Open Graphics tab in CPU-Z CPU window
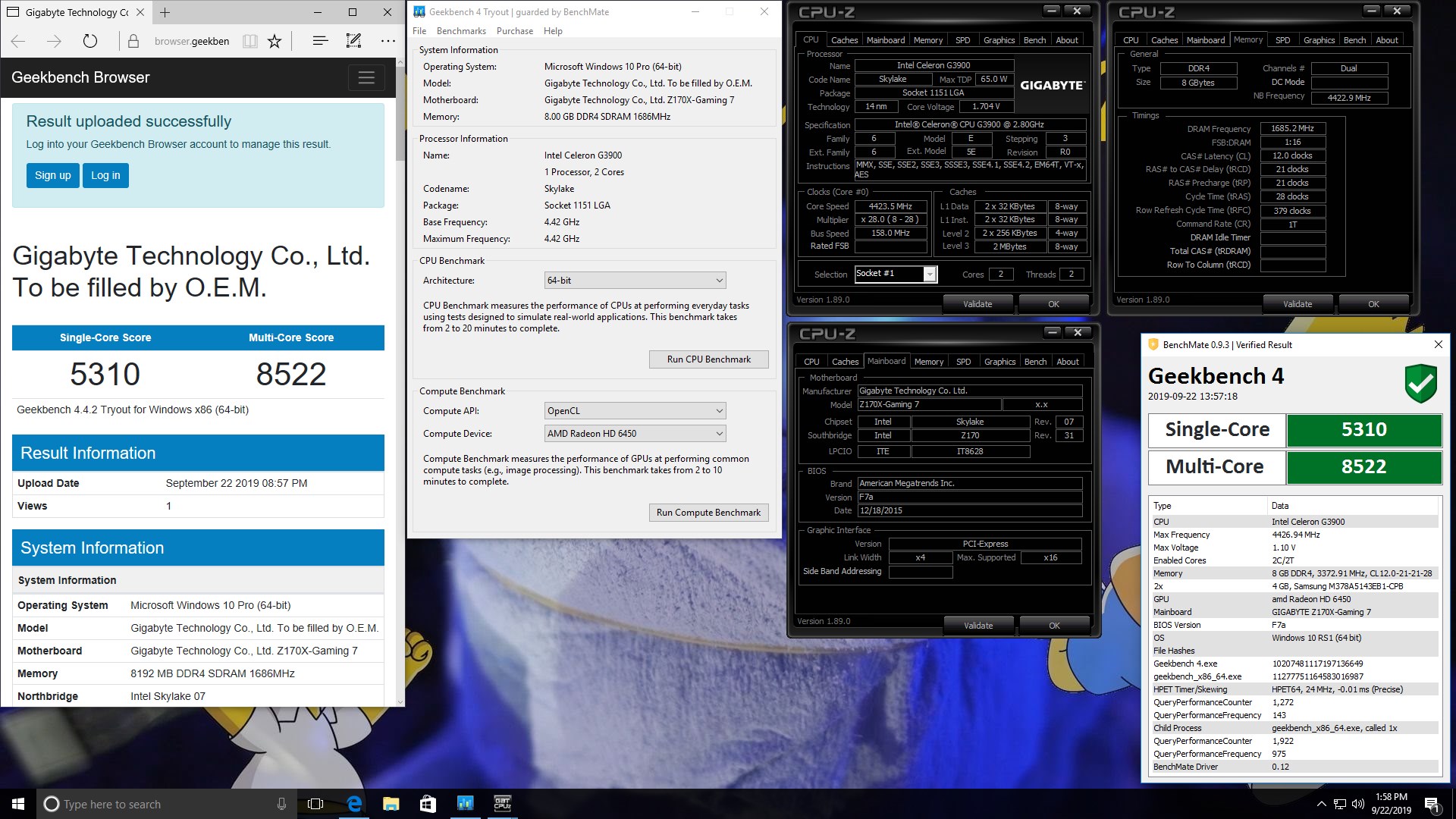 (x=999, y=40)
